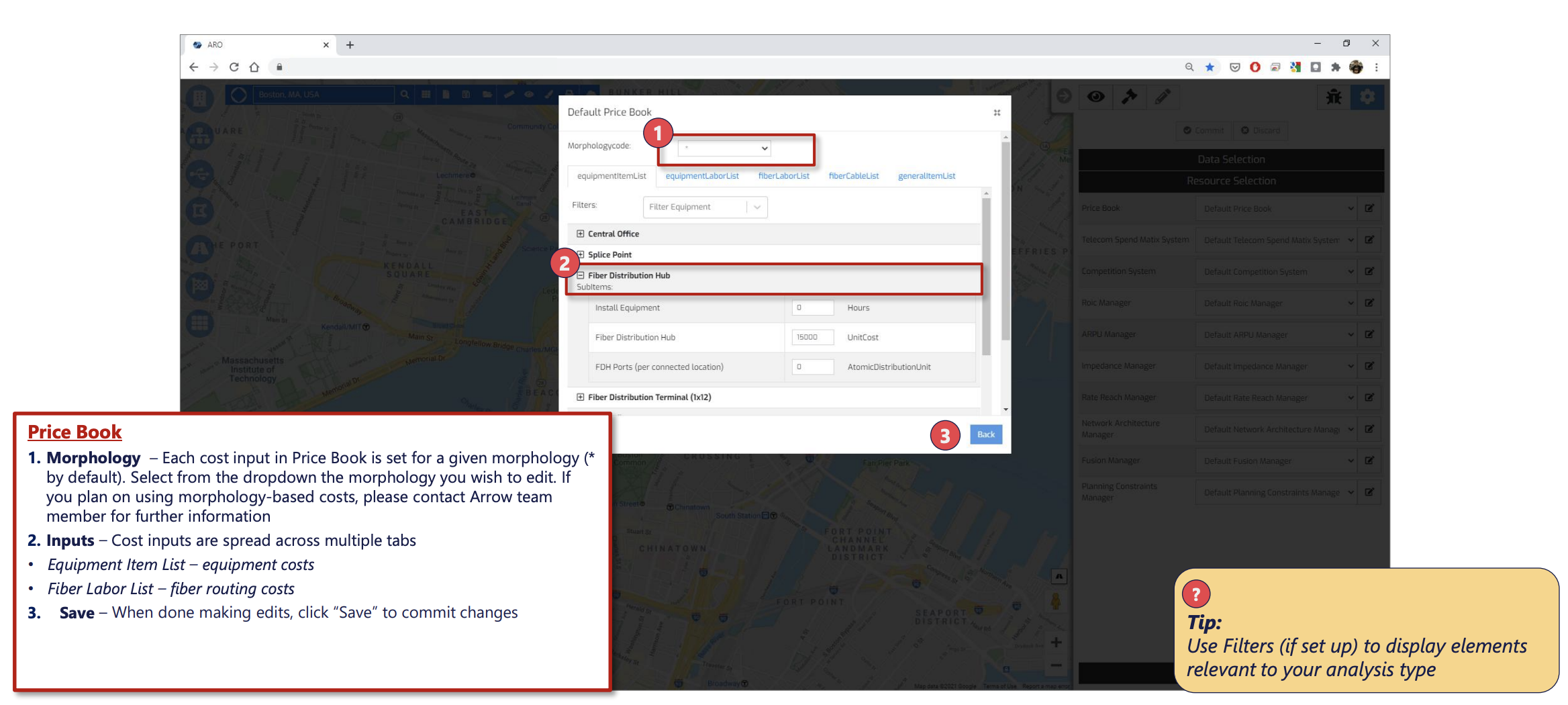Click the bug debug icon in right panel
Viewport: 1568px width, 705px height.
coord(1334,97)
